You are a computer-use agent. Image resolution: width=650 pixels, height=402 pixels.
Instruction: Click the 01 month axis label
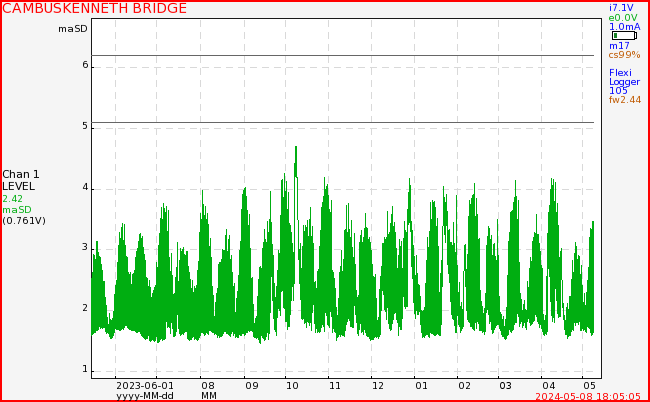[x=421, y=386]
